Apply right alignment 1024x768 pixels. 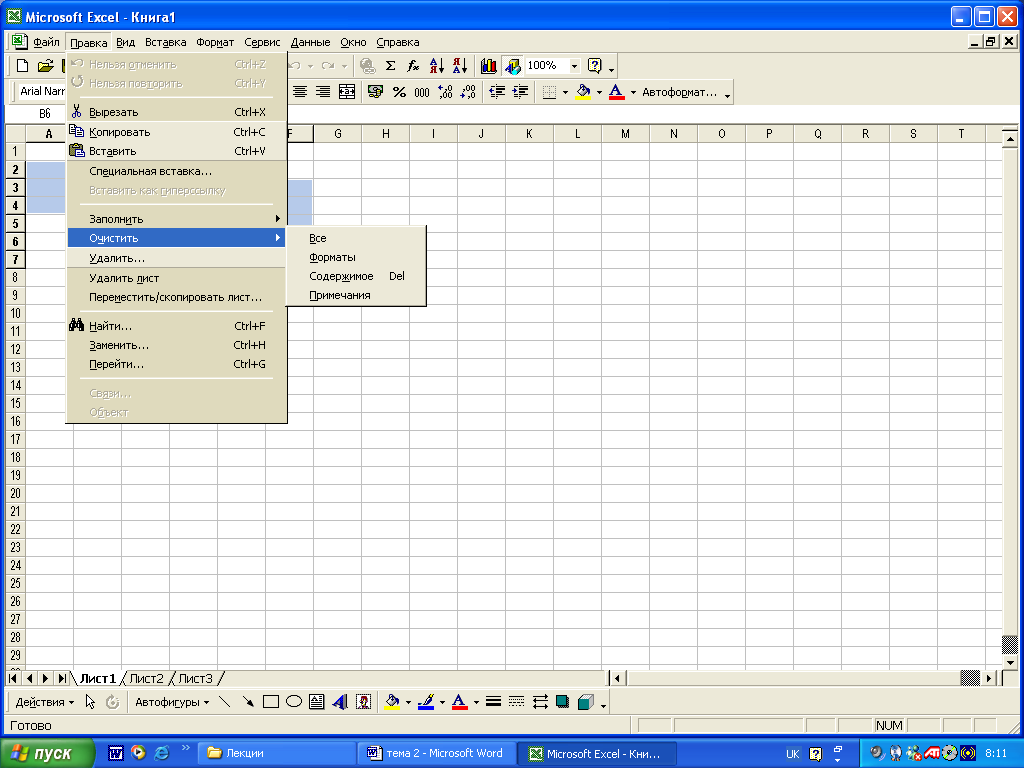323,92
